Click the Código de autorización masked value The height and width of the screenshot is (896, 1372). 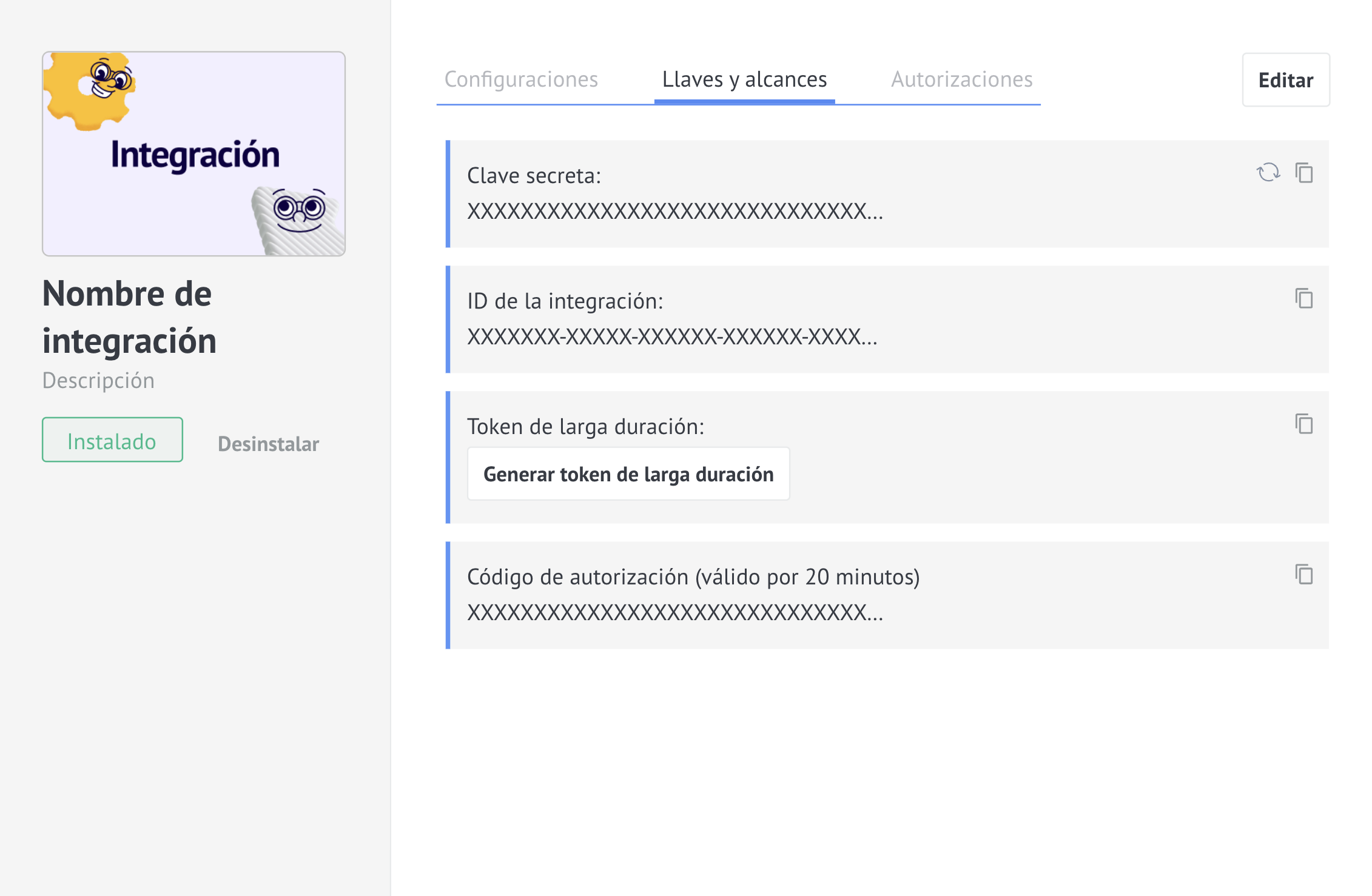pos(674,613)
